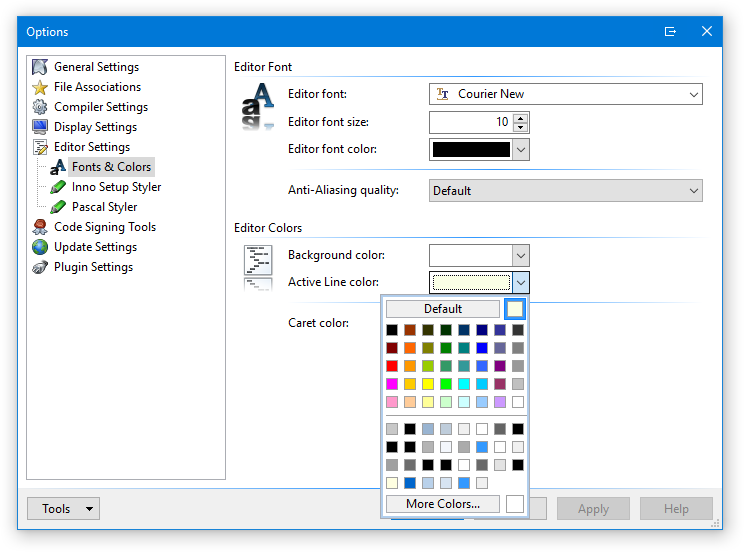This screenshot has height=552, width=744.
Task: Click the Default button in color picker
Action: click(443, 309)
